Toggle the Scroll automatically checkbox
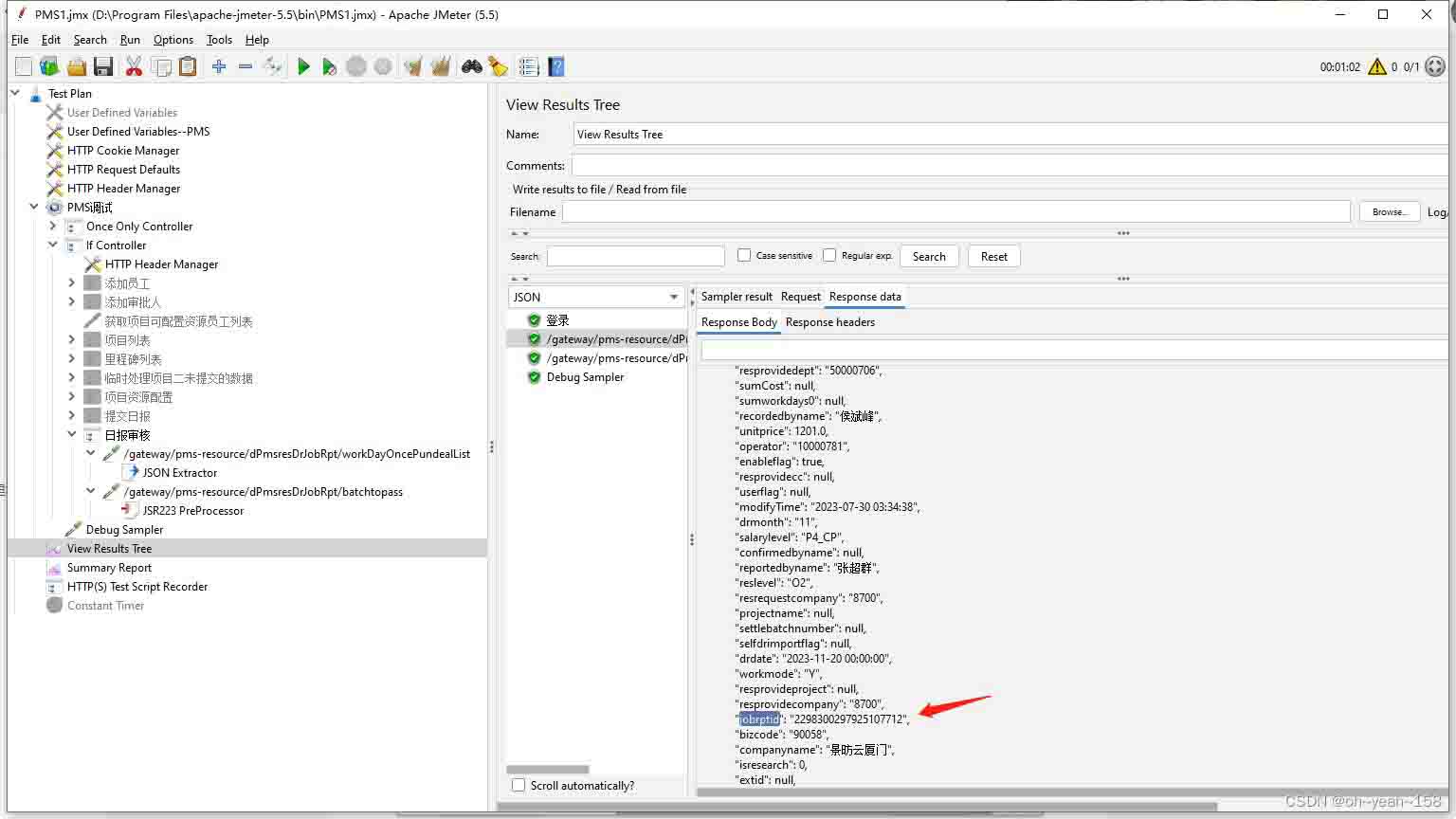1456x819 pixels. (519, 785)
